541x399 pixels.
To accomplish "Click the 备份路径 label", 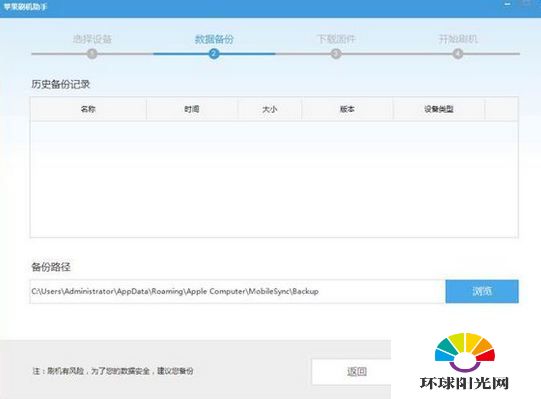I will click(x=51, y=266).
